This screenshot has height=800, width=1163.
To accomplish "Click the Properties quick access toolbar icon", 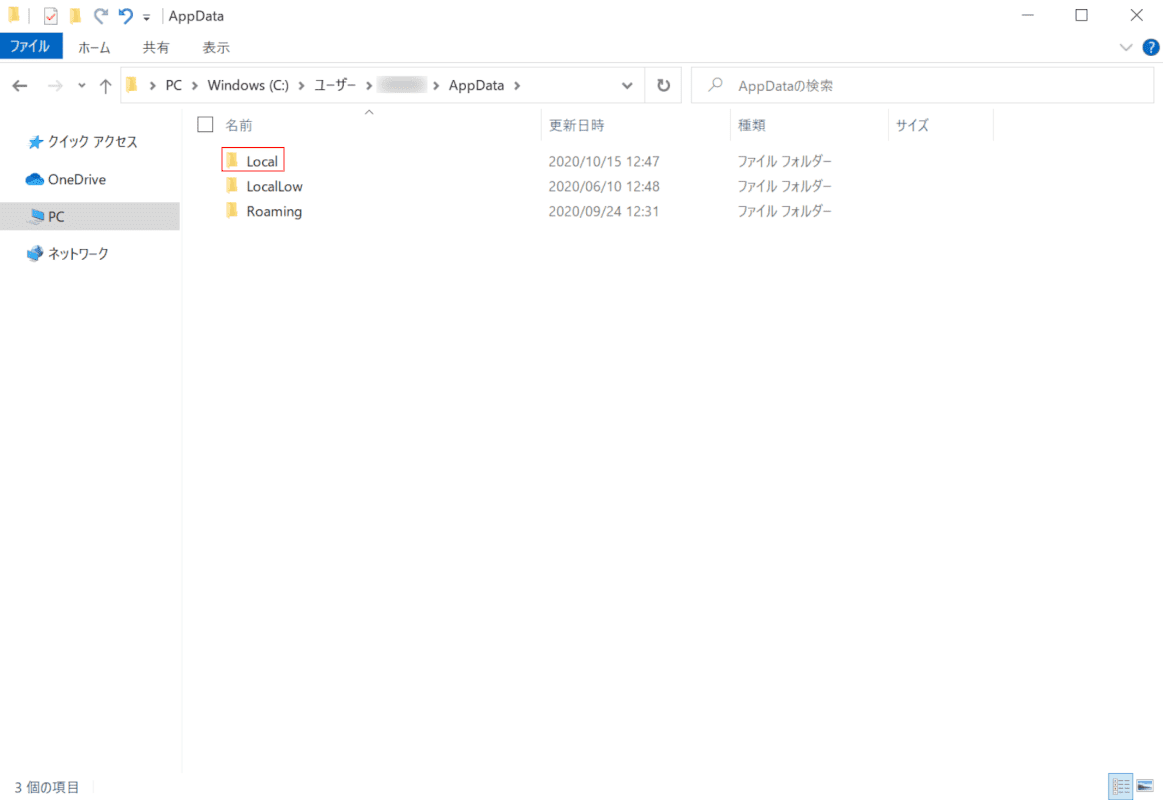I will point(50,16).
